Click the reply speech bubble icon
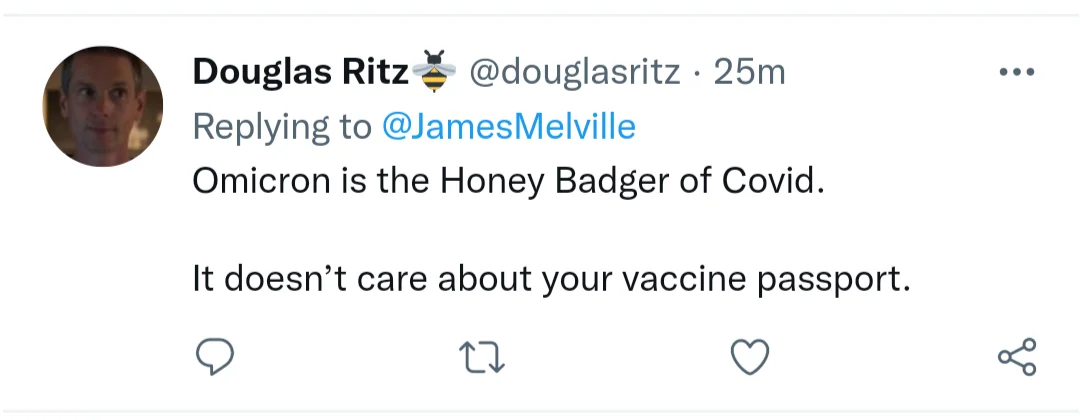The height and width of the screenshot is (420, 1080). point(214,357)
